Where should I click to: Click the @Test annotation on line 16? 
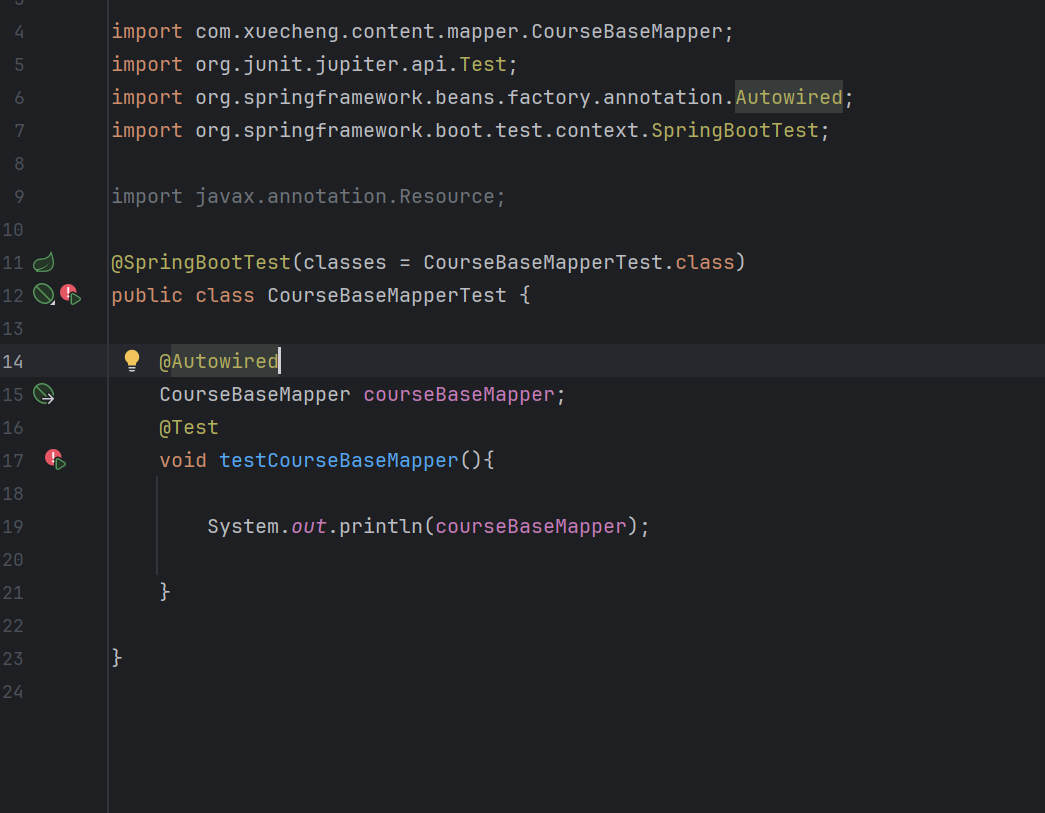pos(189,427)
